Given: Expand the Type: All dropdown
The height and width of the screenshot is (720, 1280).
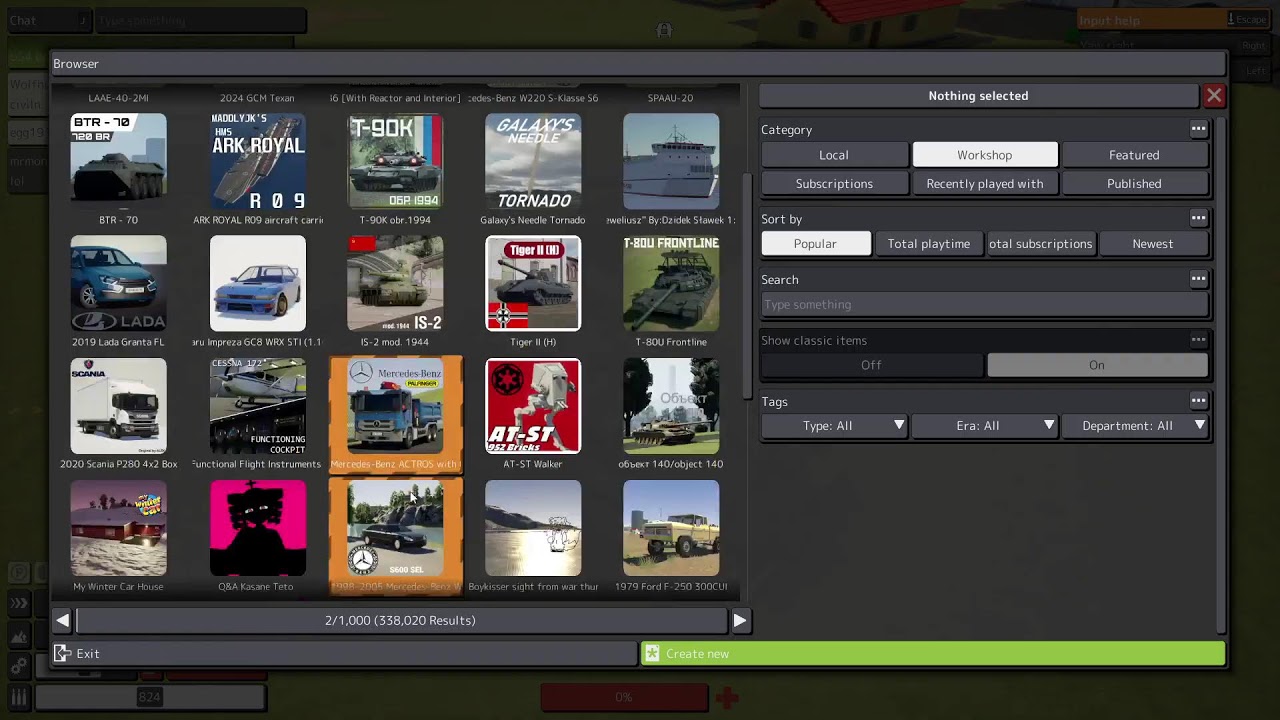Looking at the screenshot, I should coord(834,426).
